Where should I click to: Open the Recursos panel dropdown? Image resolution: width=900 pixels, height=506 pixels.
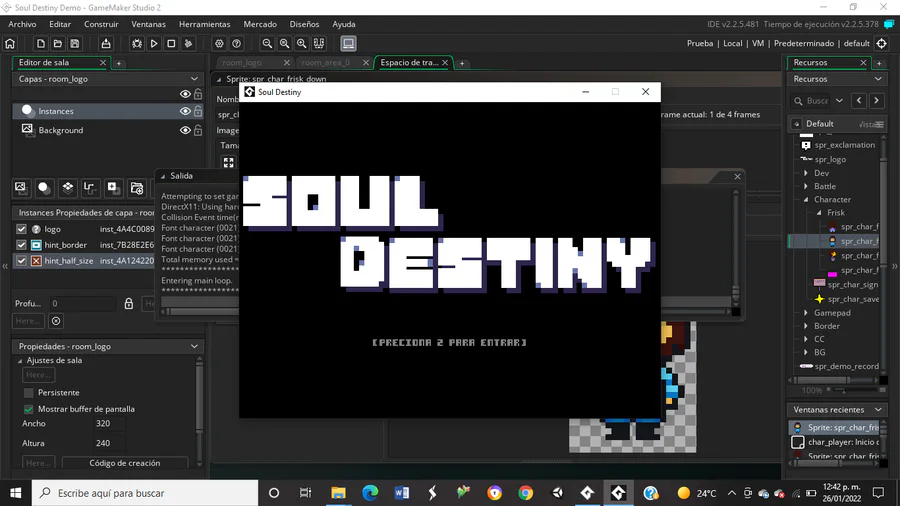878,79
